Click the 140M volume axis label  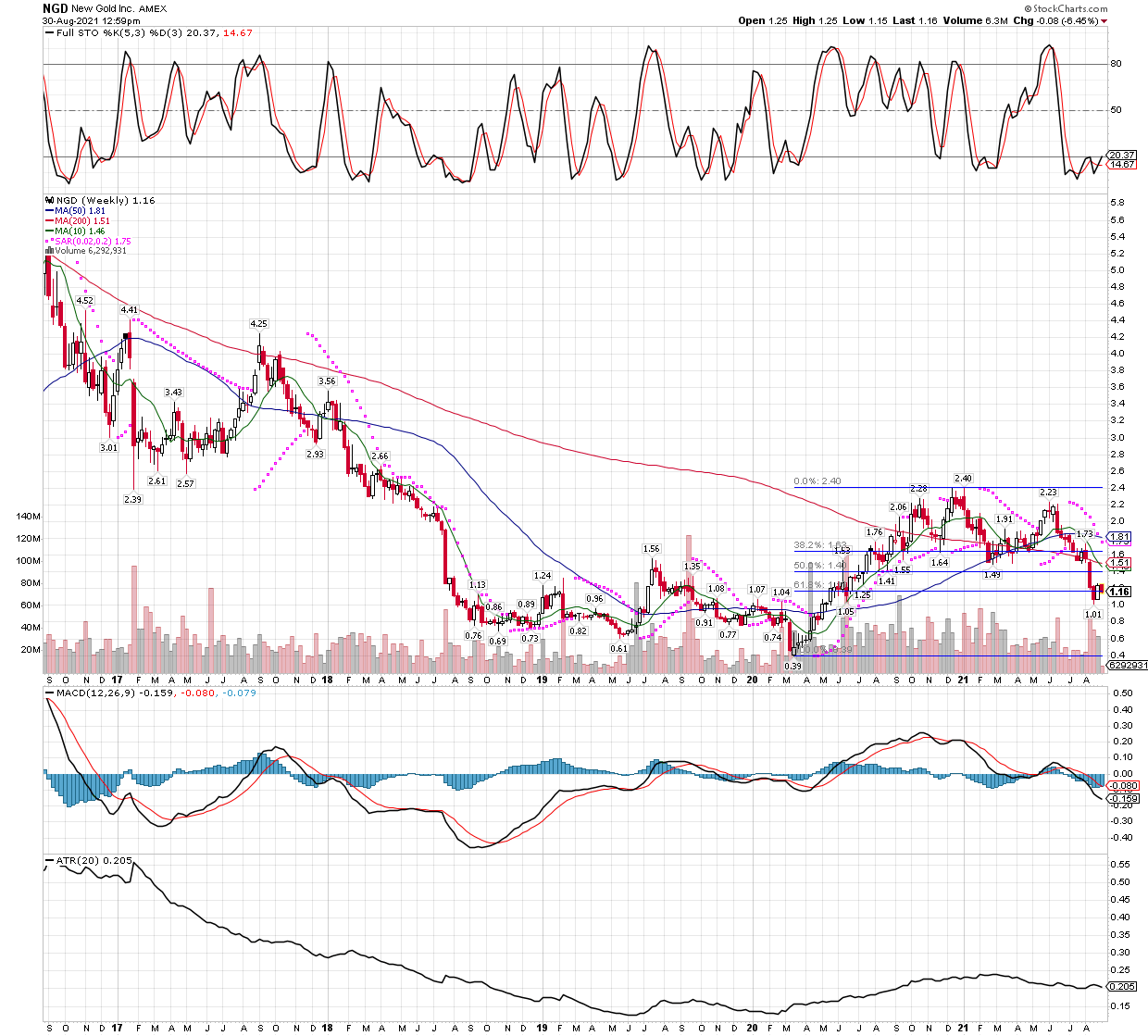click(30, 516)
